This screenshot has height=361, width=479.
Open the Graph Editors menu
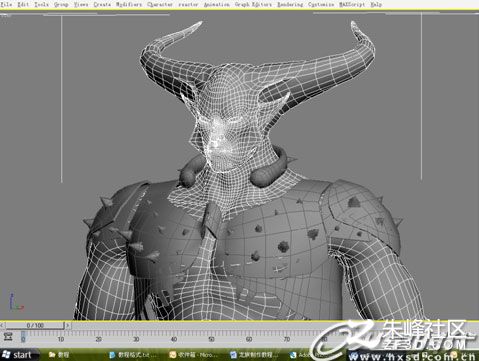253,4
